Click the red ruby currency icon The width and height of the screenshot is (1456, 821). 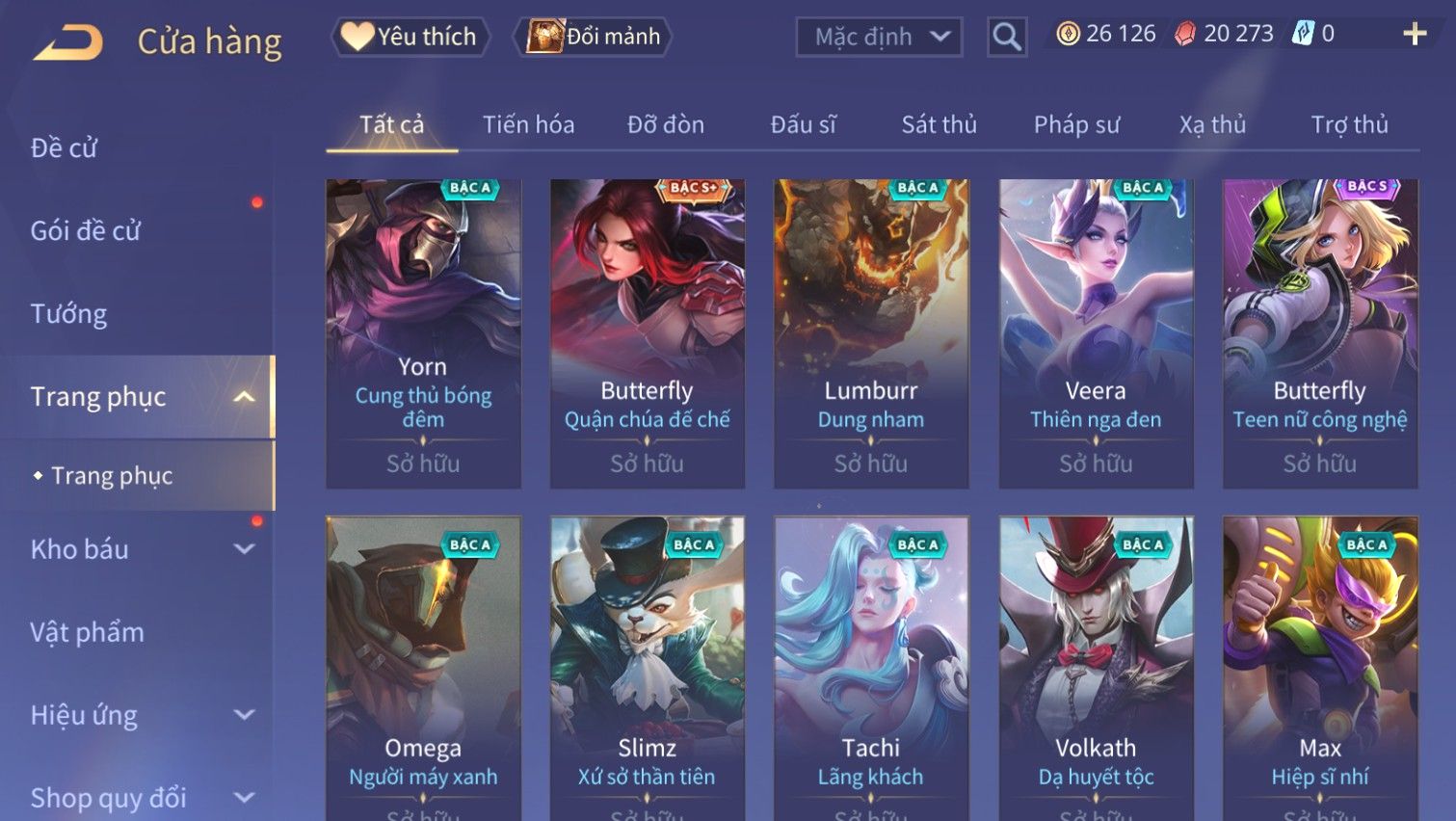[x=1185, y=34]
